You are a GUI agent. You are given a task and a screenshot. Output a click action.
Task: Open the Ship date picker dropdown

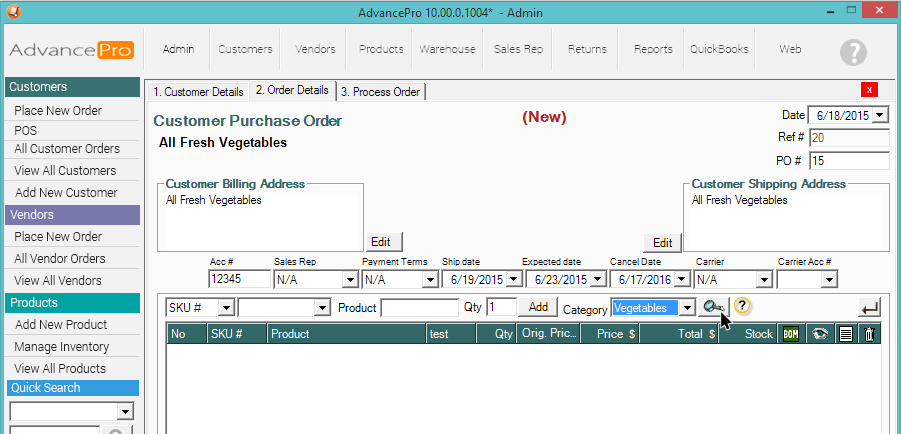click(513, 279)
